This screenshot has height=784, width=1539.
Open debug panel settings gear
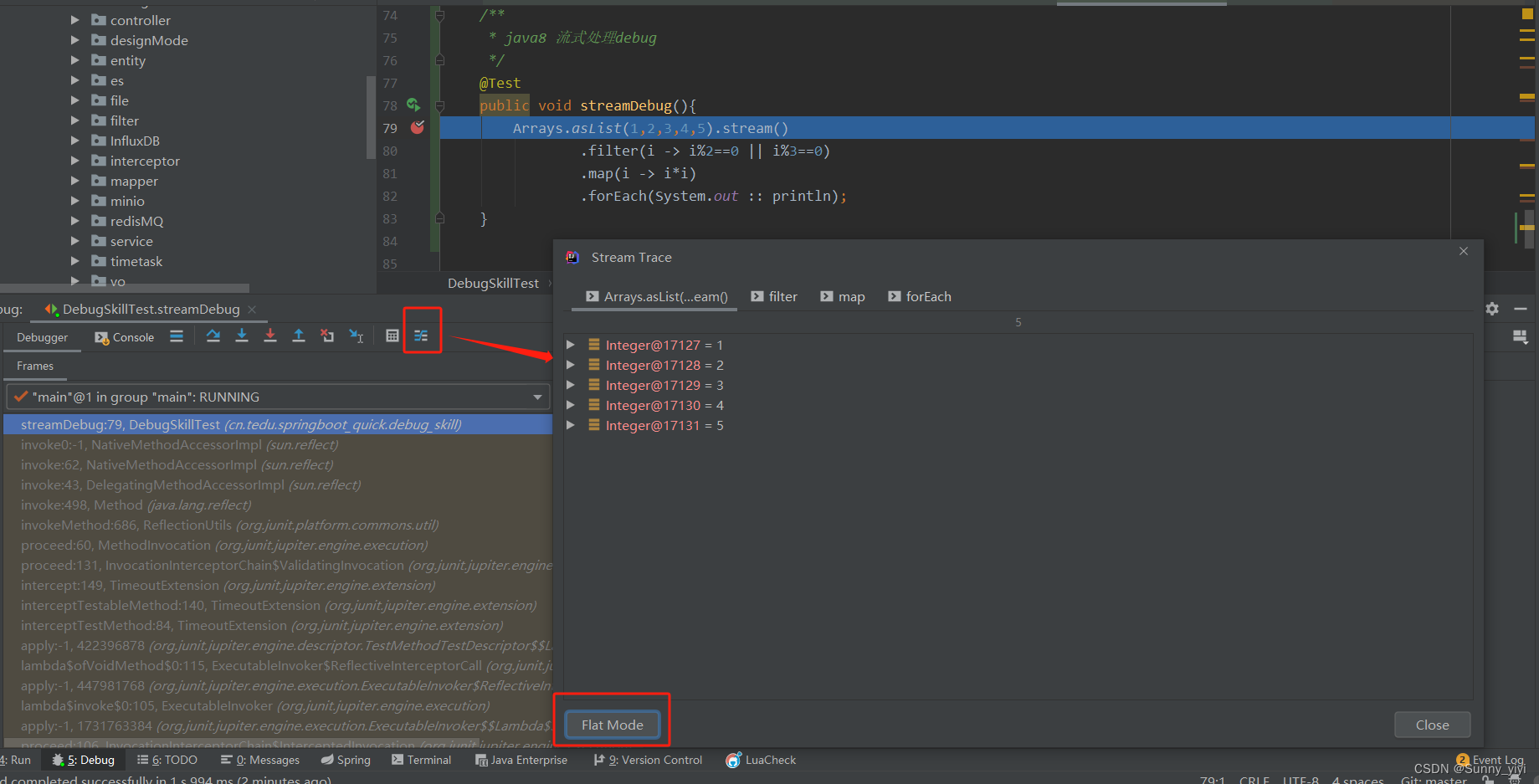[x=1492, y=309]
